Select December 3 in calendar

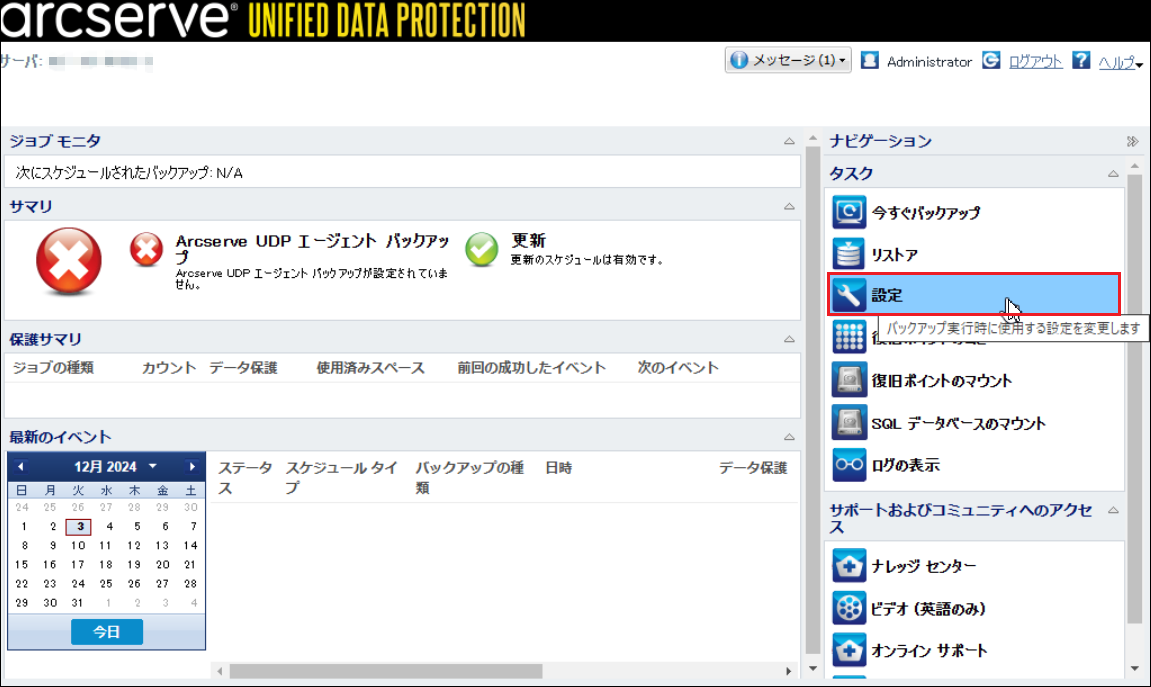(79, 526)
